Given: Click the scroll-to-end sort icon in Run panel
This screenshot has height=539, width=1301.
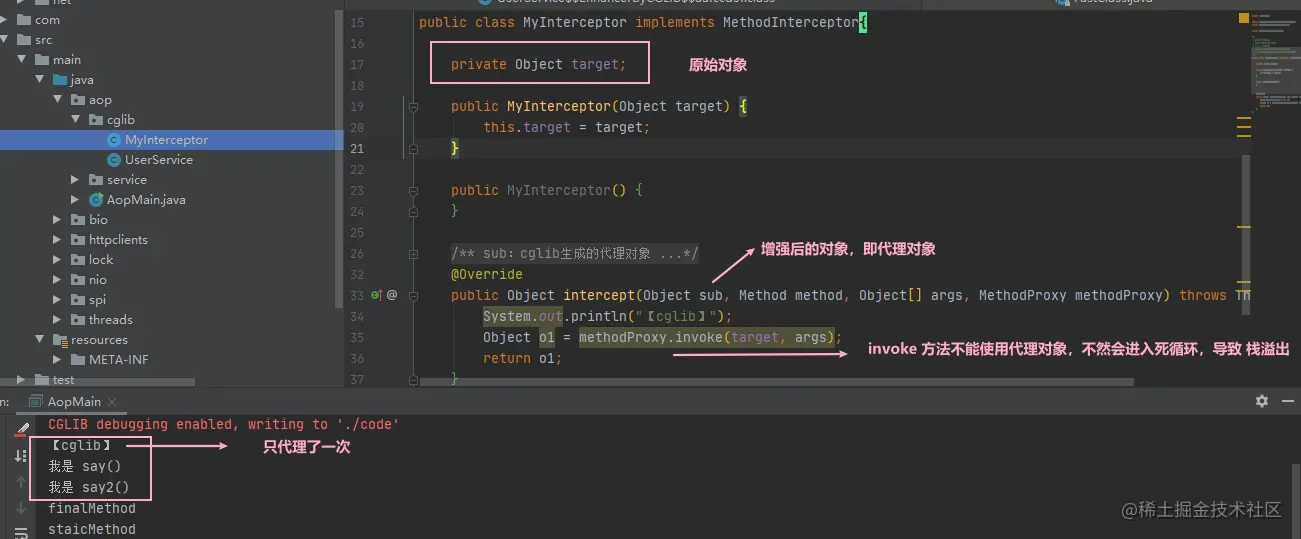Looking at the screenshot, I should pos(22,456).
